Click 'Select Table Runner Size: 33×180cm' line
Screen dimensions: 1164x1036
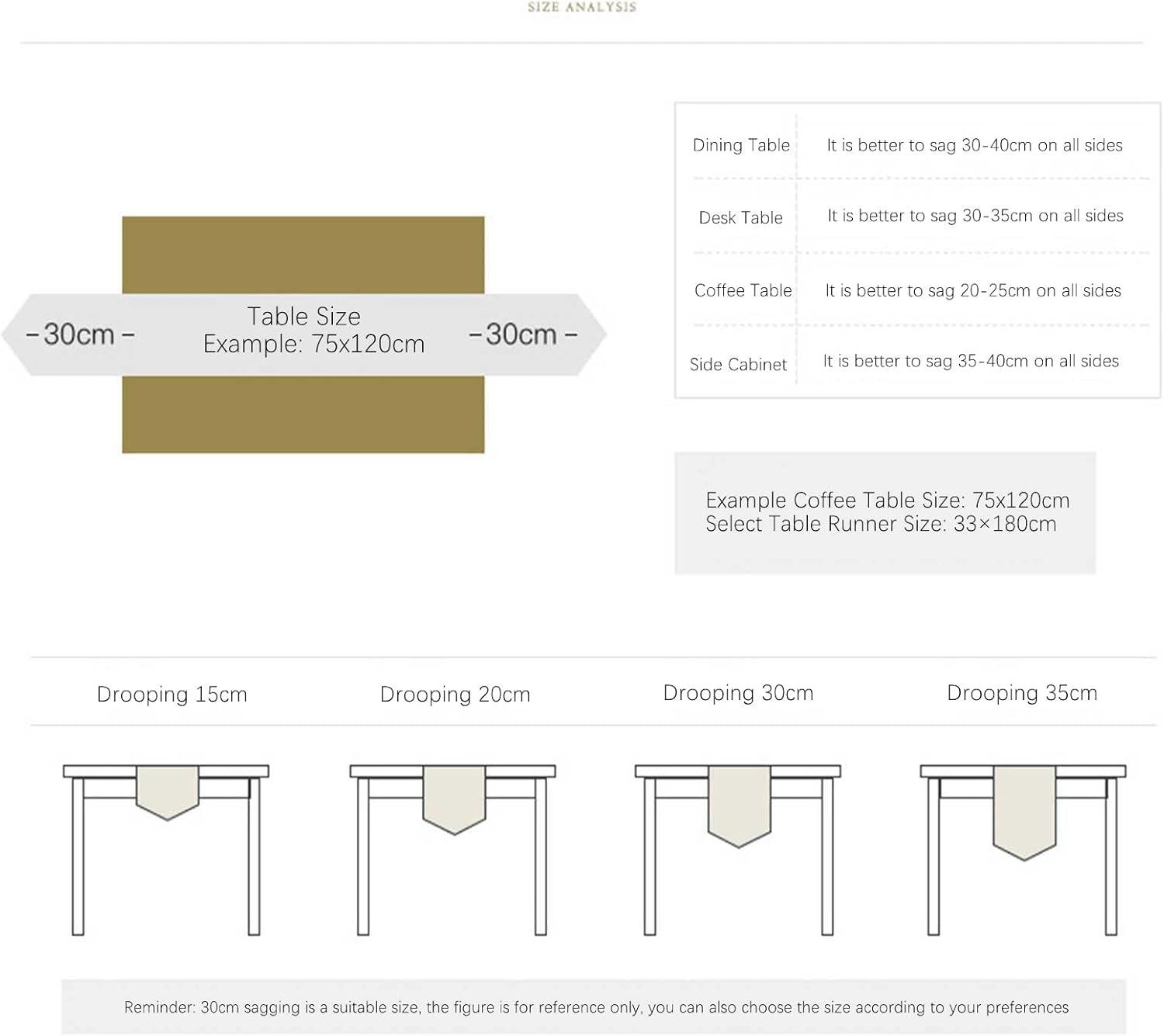880,524
